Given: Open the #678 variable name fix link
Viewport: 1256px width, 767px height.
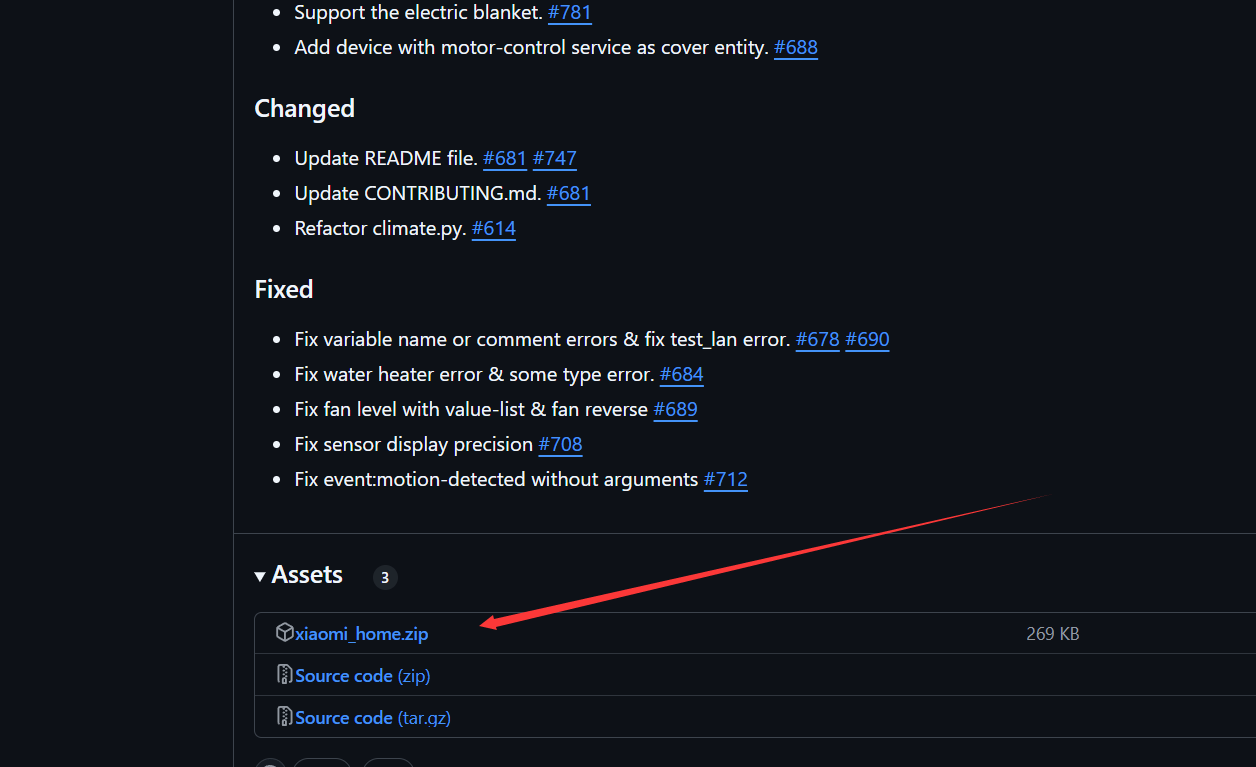Looking at the screenshot, I should 818,339.
